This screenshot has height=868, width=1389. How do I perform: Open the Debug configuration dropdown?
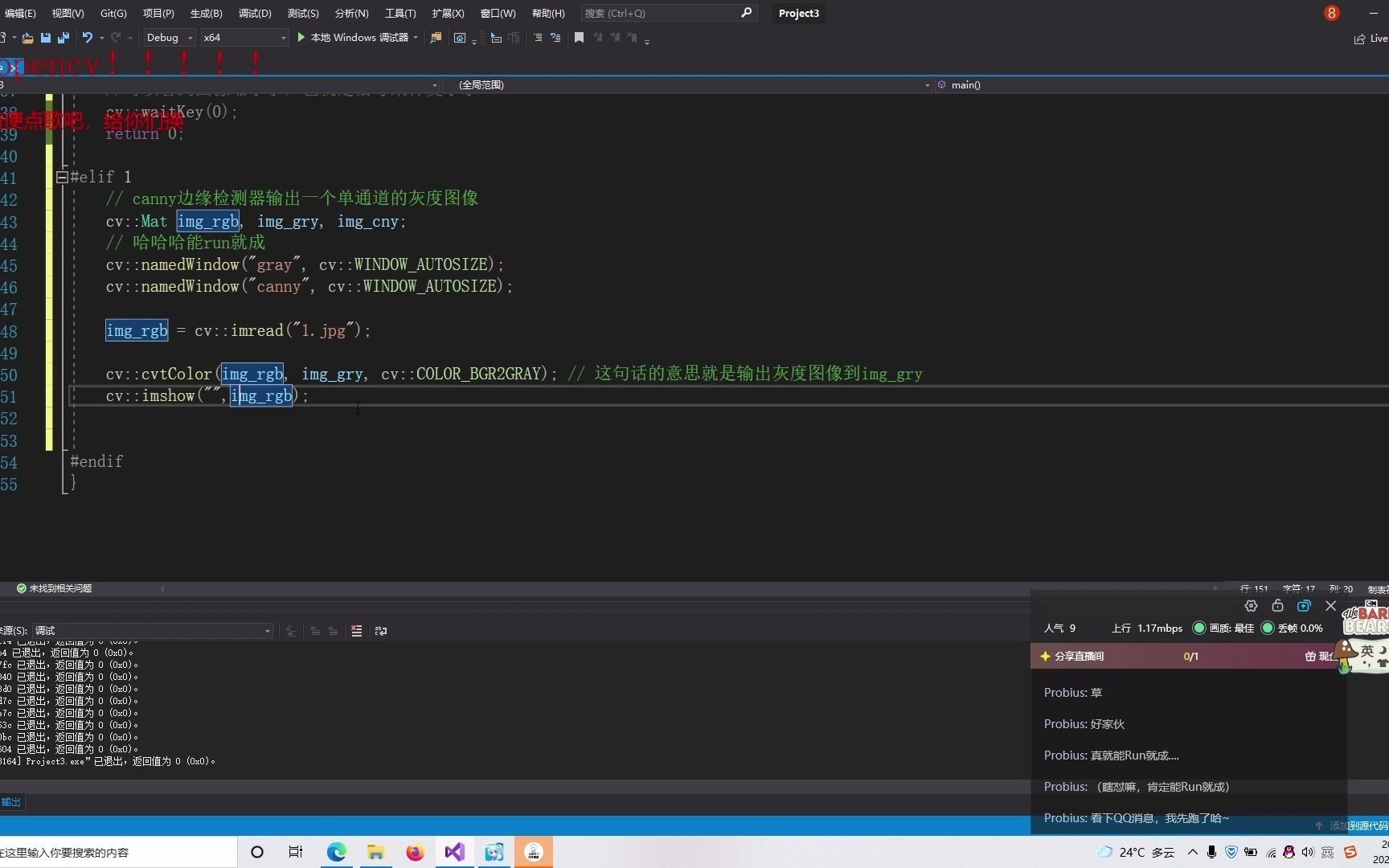[169, 38]
